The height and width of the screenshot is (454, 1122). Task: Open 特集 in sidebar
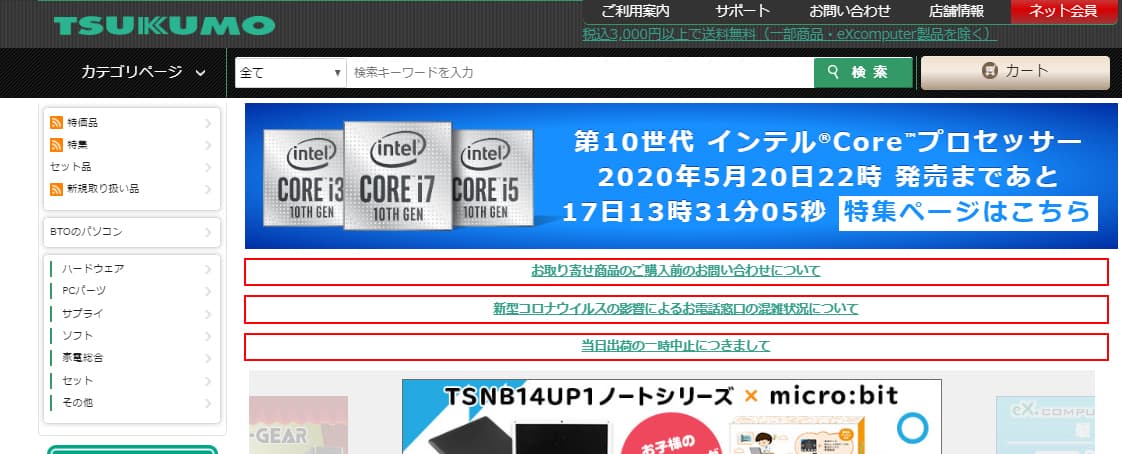pos(132,145)
